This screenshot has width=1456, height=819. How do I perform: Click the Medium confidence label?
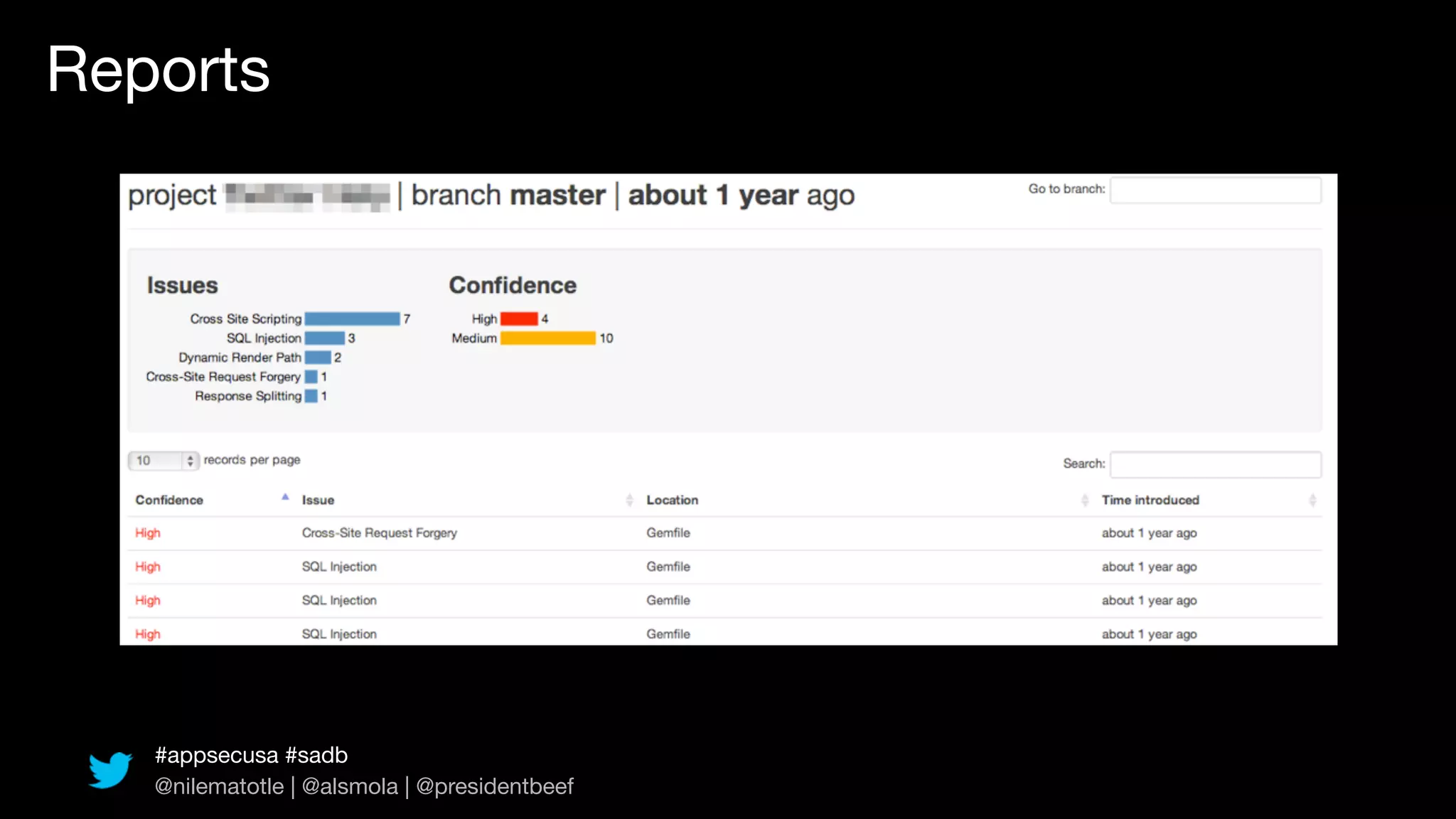[474, 338]
